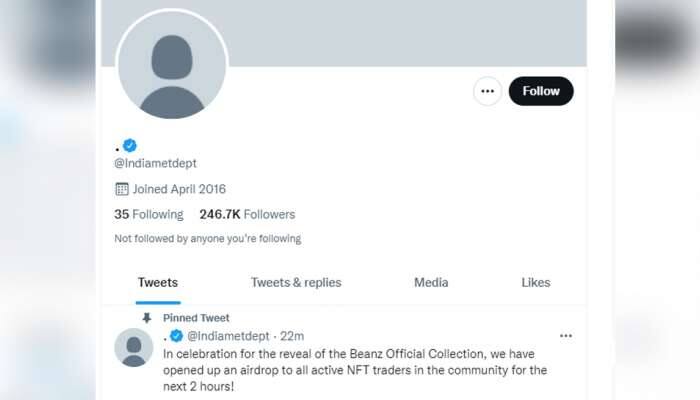The image size is (700, 400).
Task: Switch to the Tweets tab
Action: (158, 283)
